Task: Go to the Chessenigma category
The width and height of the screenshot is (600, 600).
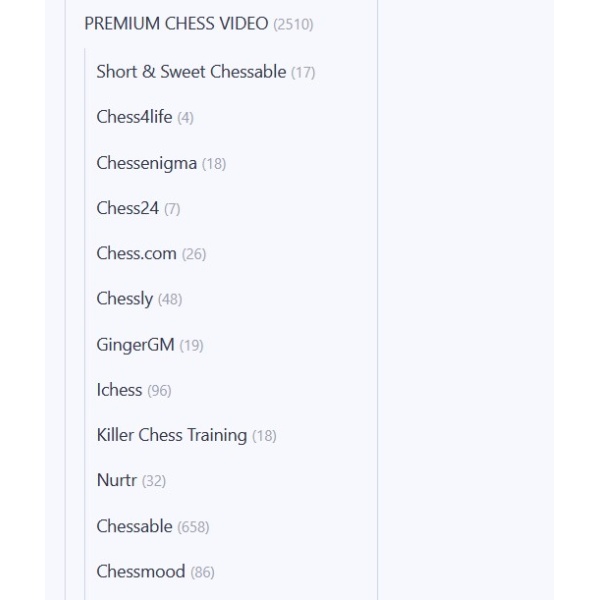Action: coord(146,163)
